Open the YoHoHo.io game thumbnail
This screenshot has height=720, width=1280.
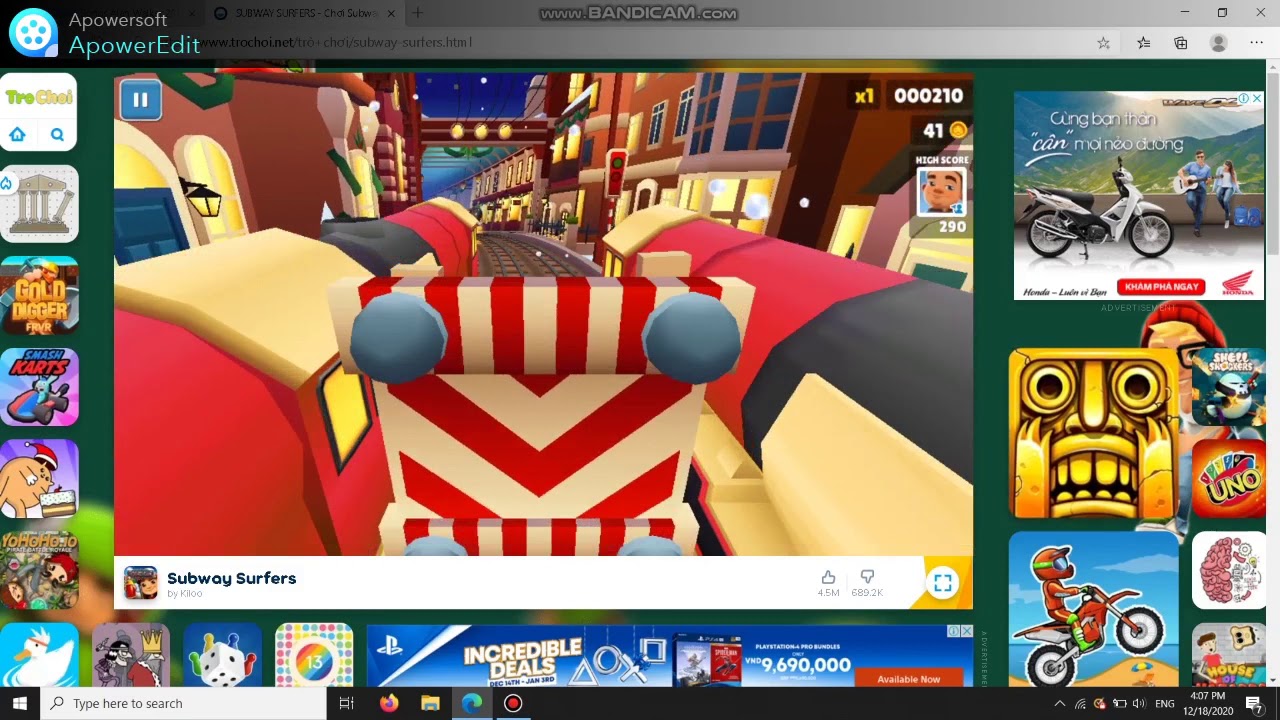39,570
